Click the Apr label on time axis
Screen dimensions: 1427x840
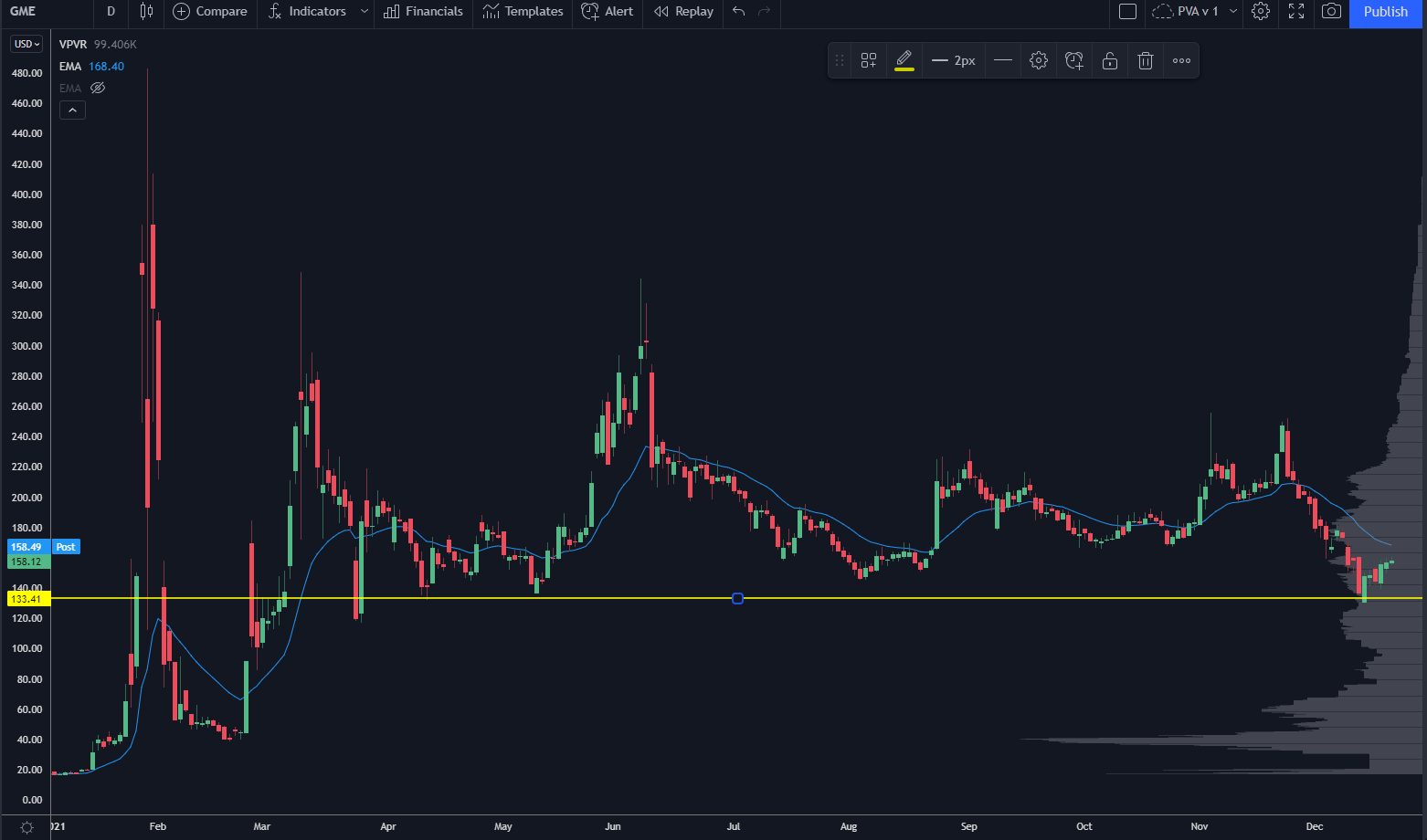point(388,826)
